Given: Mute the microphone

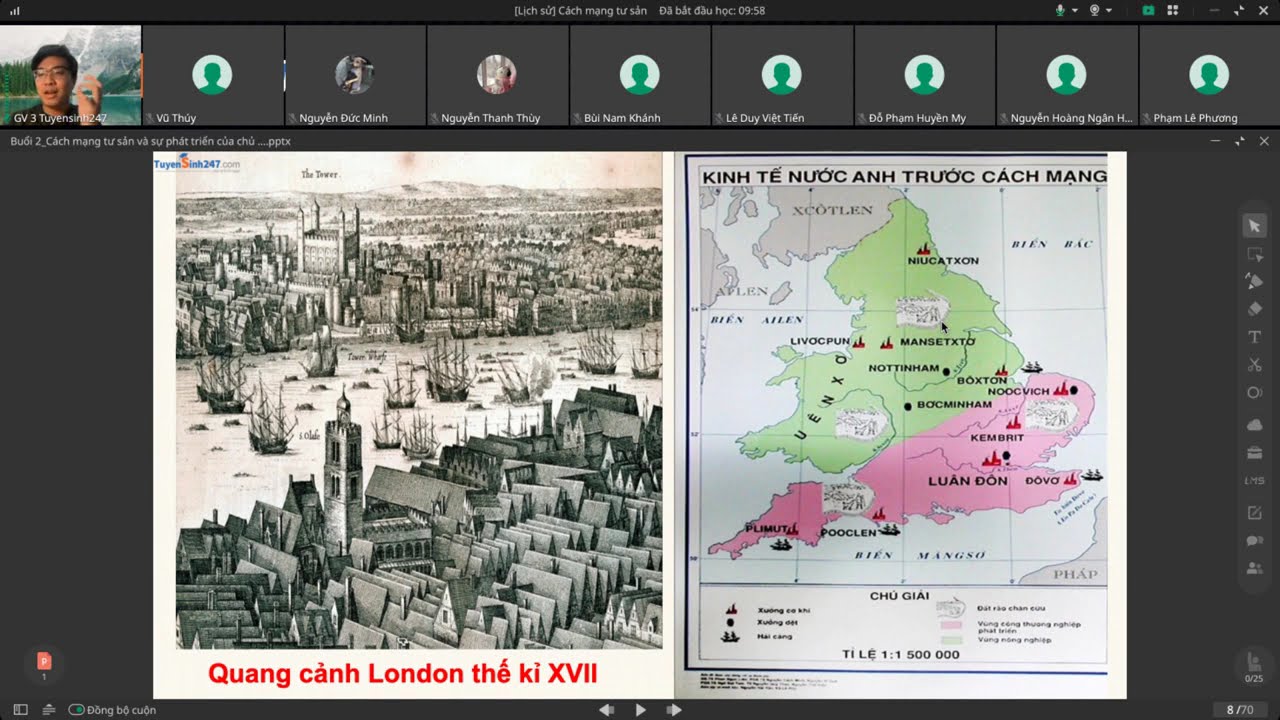Looking at the screenshot, I should (1060, 10).
